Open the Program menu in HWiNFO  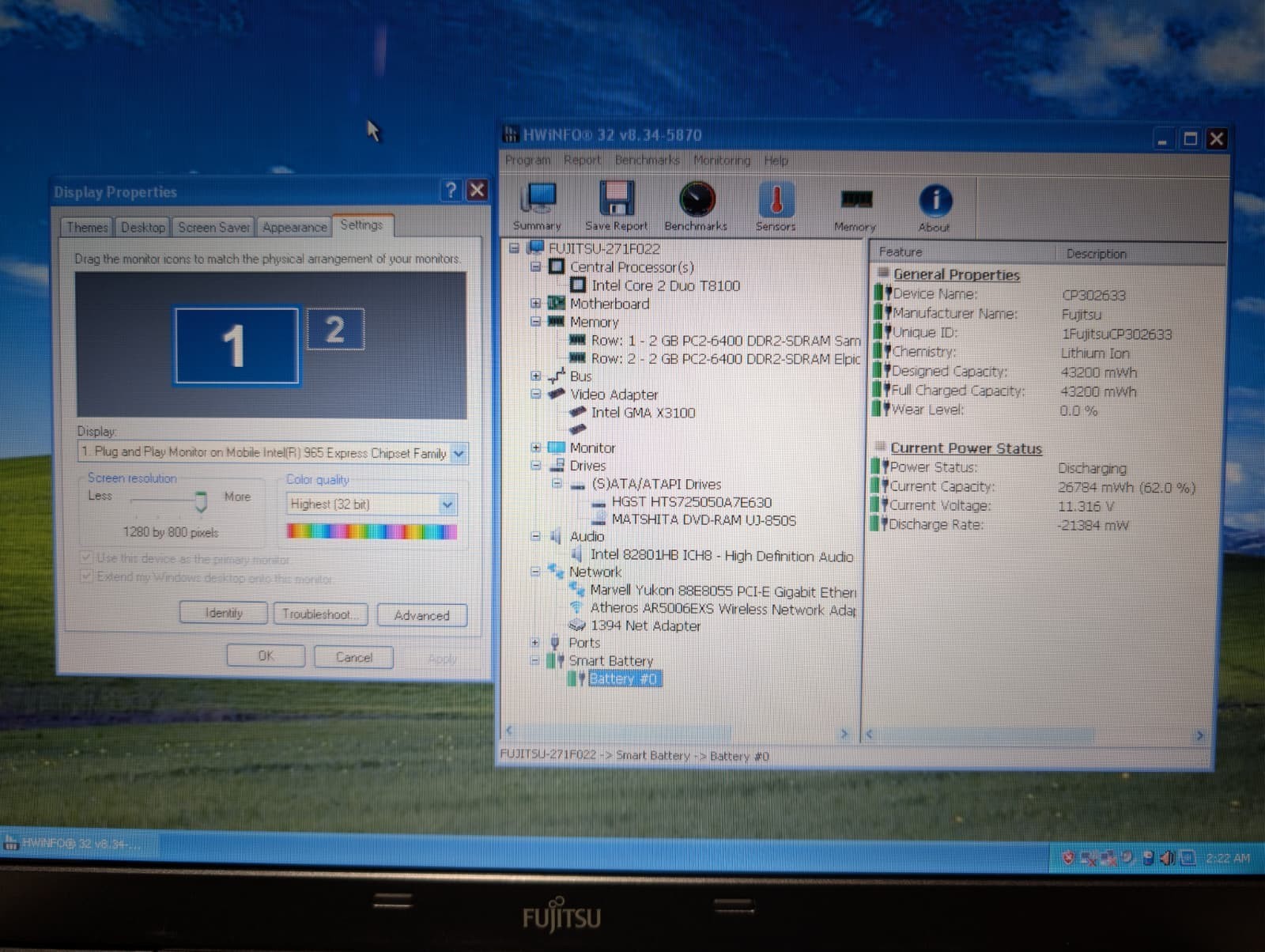[x=527, y=160]
